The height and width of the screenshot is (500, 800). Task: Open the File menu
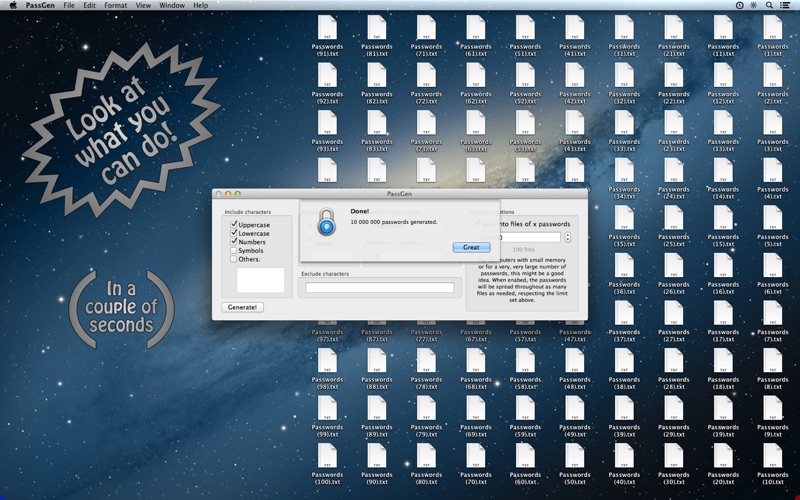tap(69, 5)
